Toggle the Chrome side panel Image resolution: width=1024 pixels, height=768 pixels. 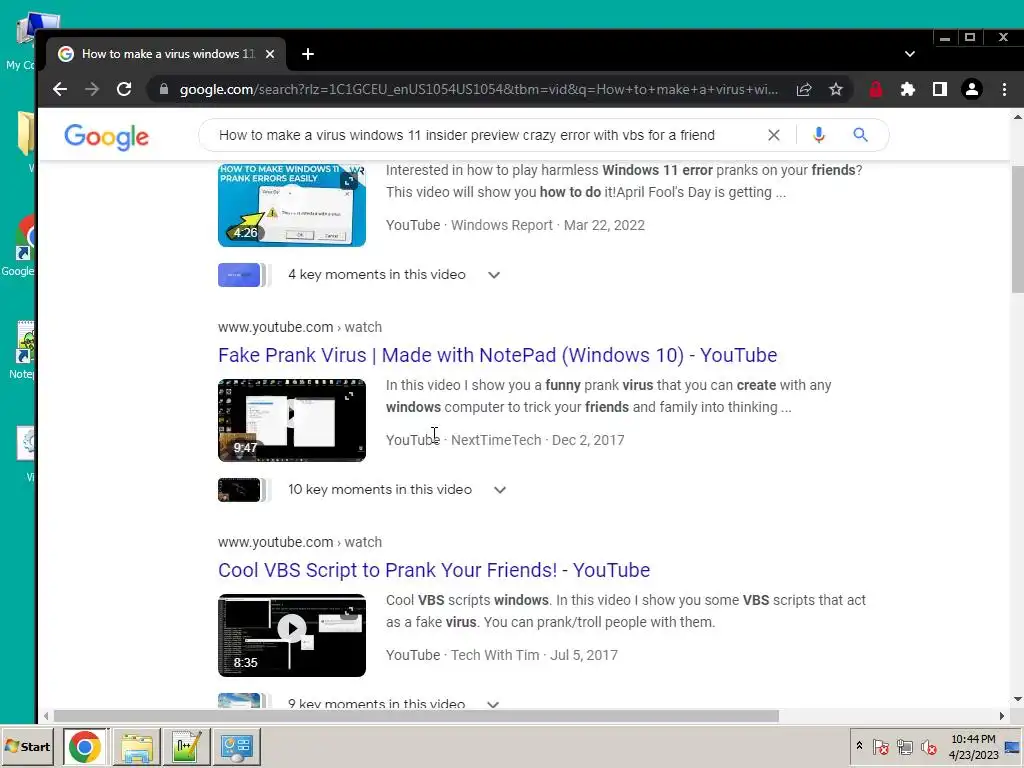click(x=940, y=89)
